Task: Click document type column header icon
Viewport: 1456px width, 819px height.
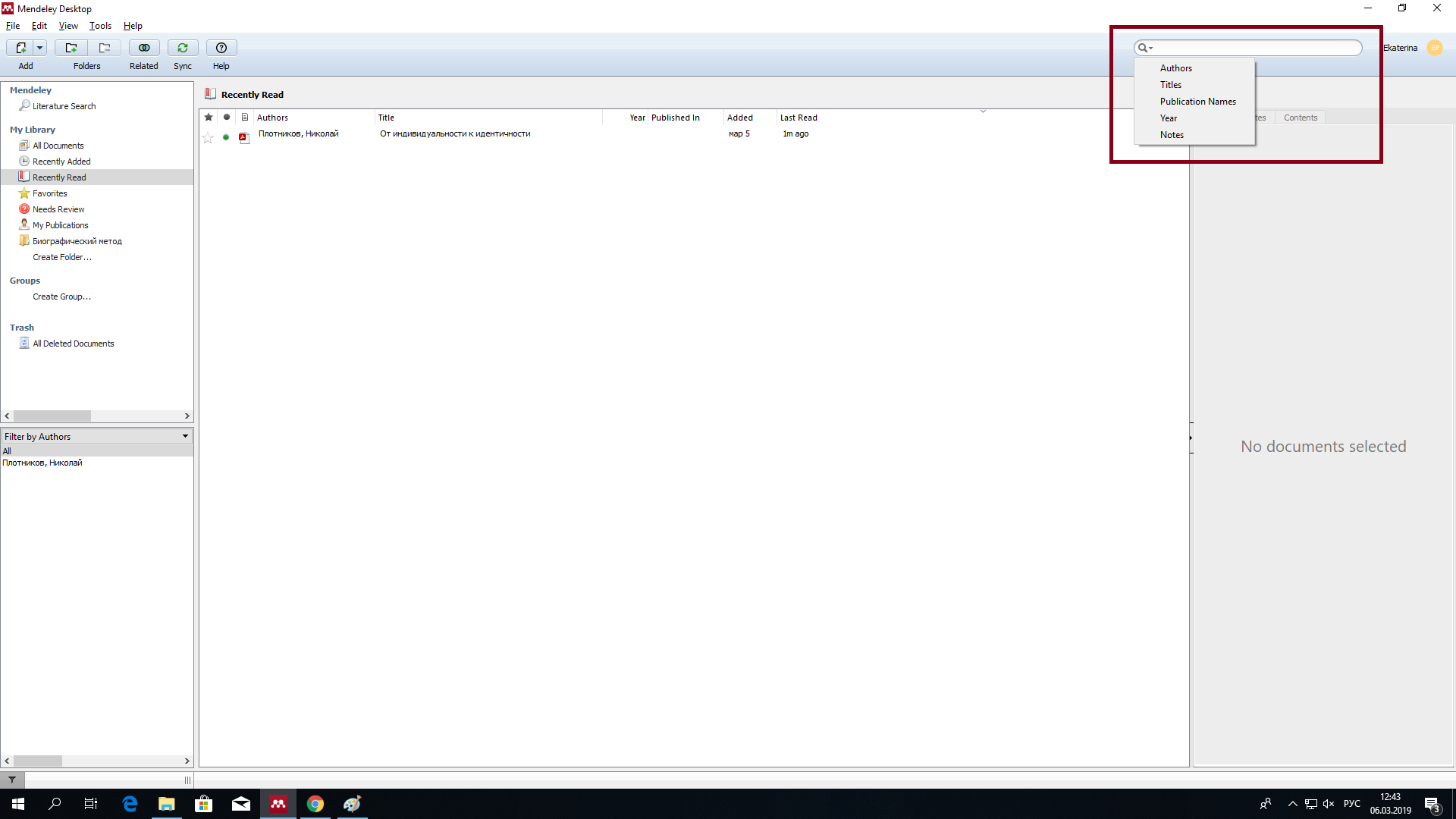Action: pyautogui.click(x=245, y=118)
